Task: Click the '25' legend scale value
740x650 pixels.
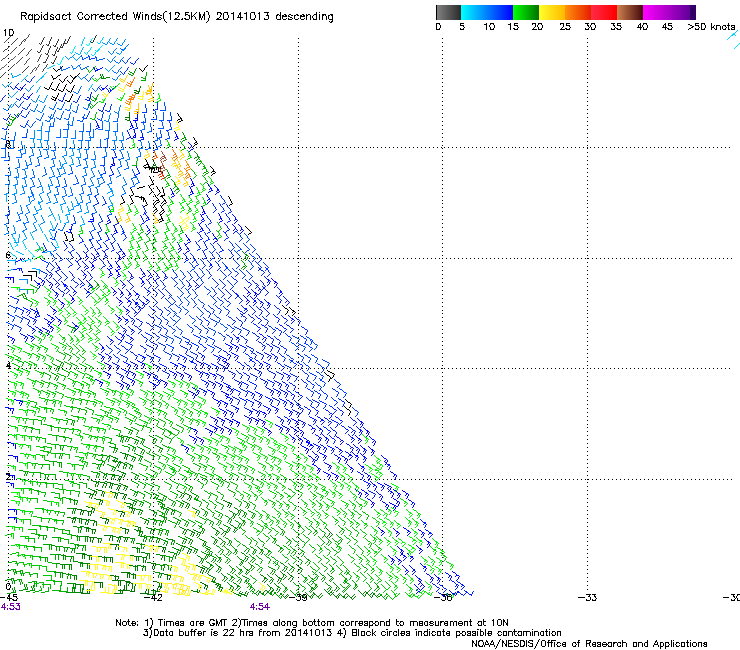Action: (565, 27)
